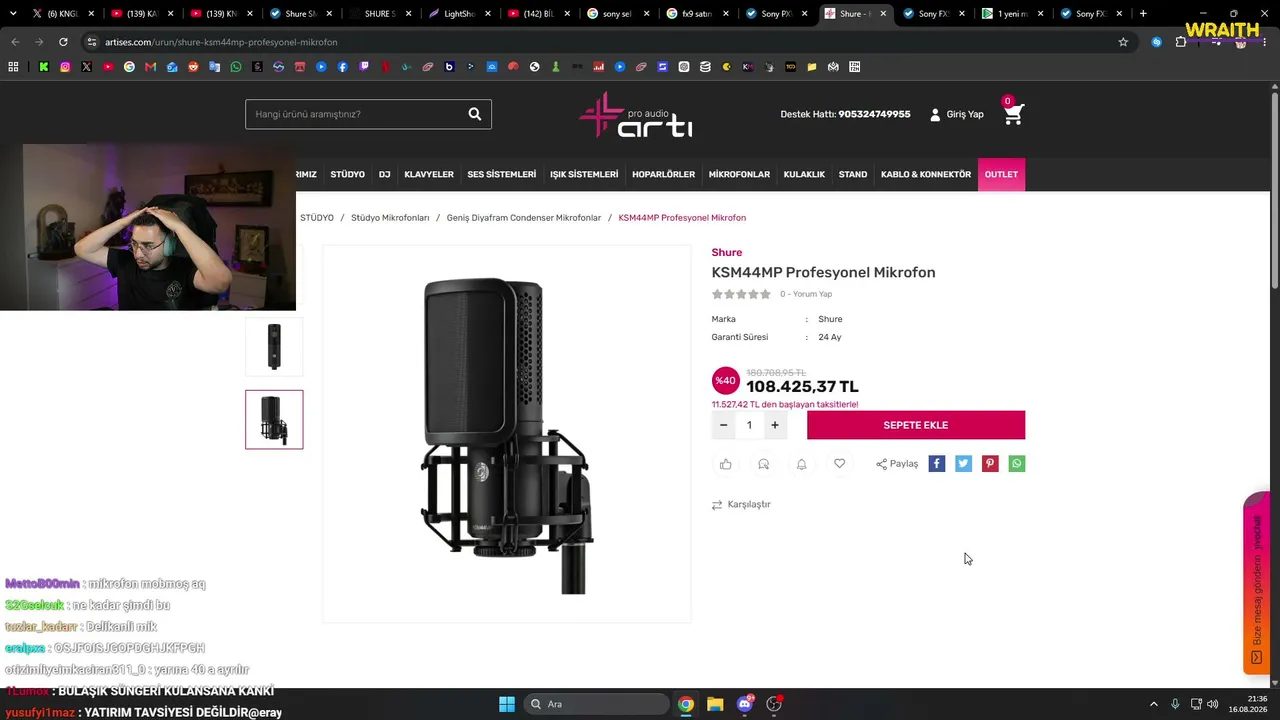Click Giriş Yap to sign in

point(957,114)
